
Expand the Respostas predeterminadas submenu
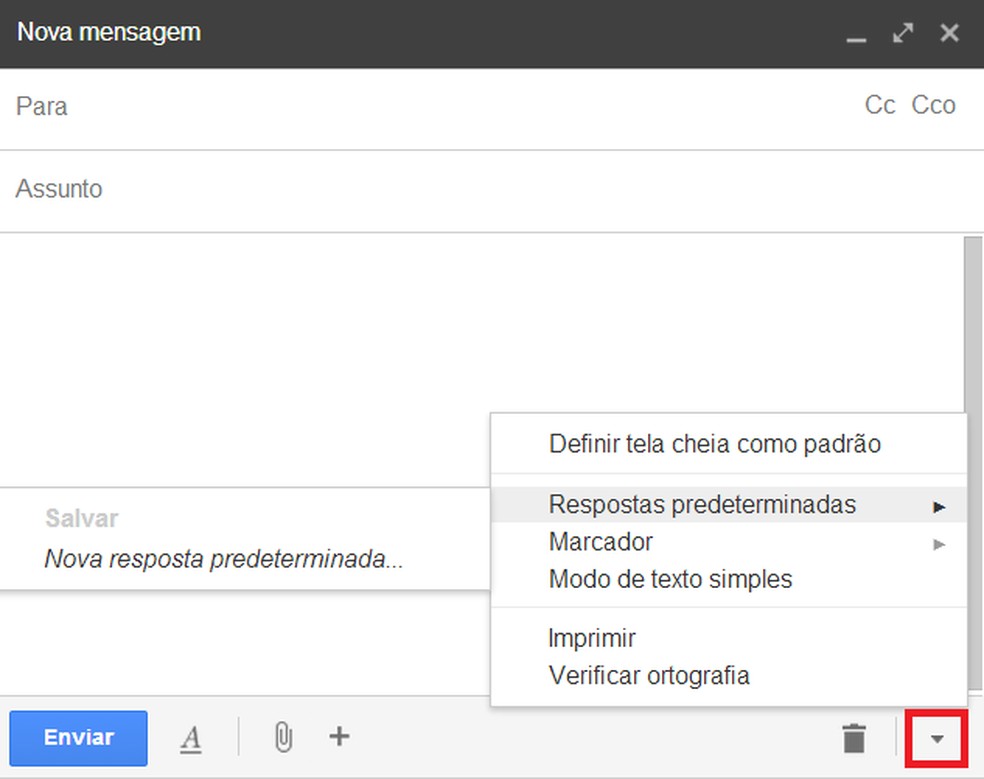tap(701, 505)
